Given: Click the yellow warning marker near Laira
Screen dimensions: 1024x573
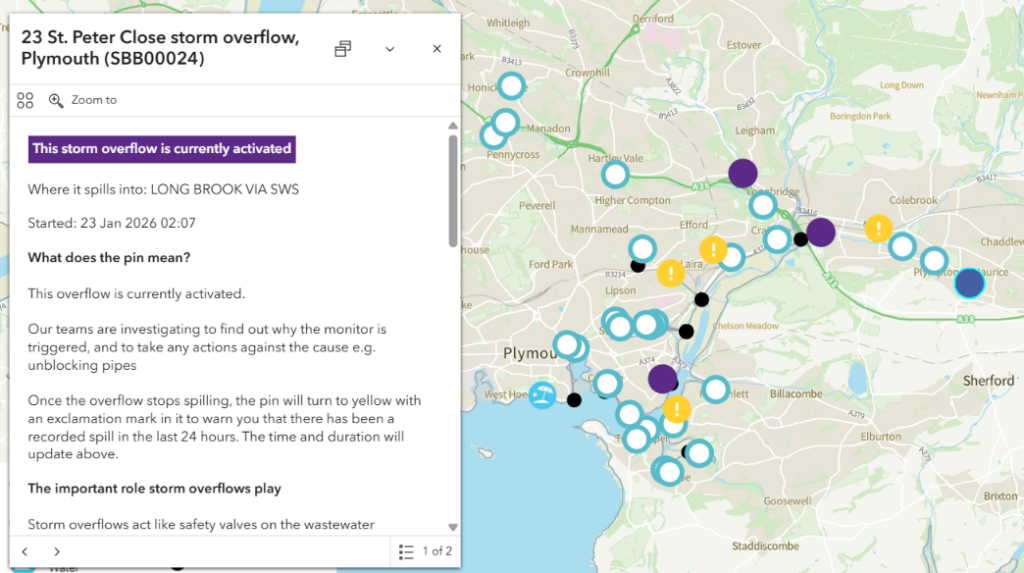Looking at the screenshot, I should [671, 272].
